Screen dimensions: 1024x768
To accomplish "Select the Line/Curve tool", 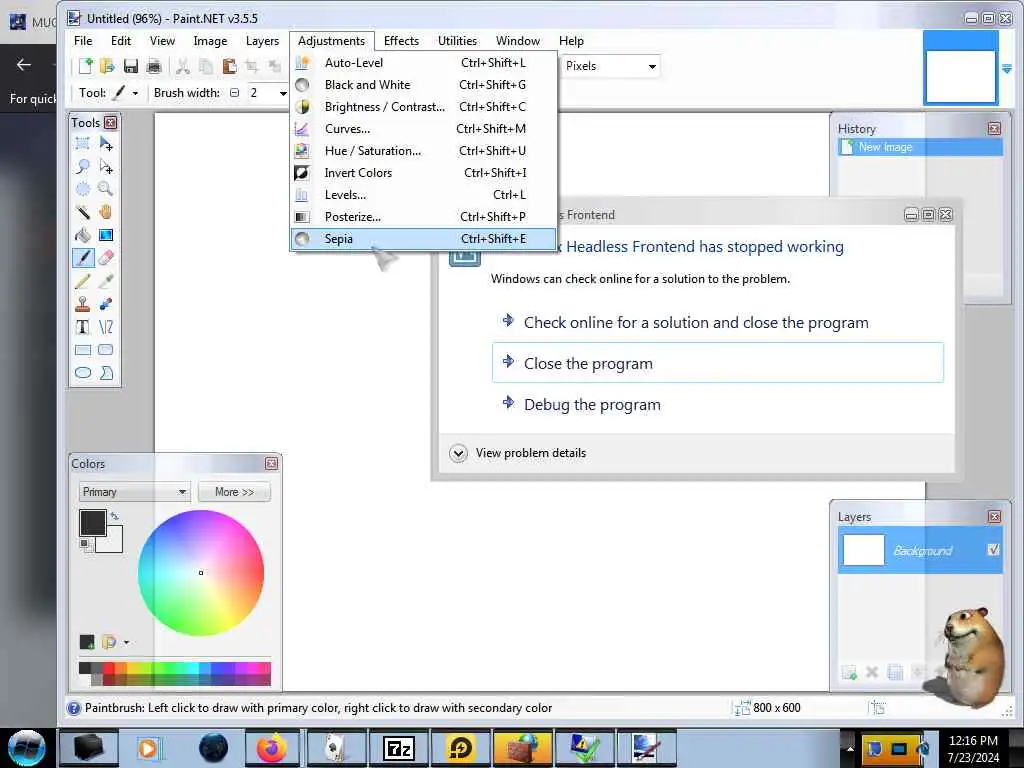I will click(106, 327).
